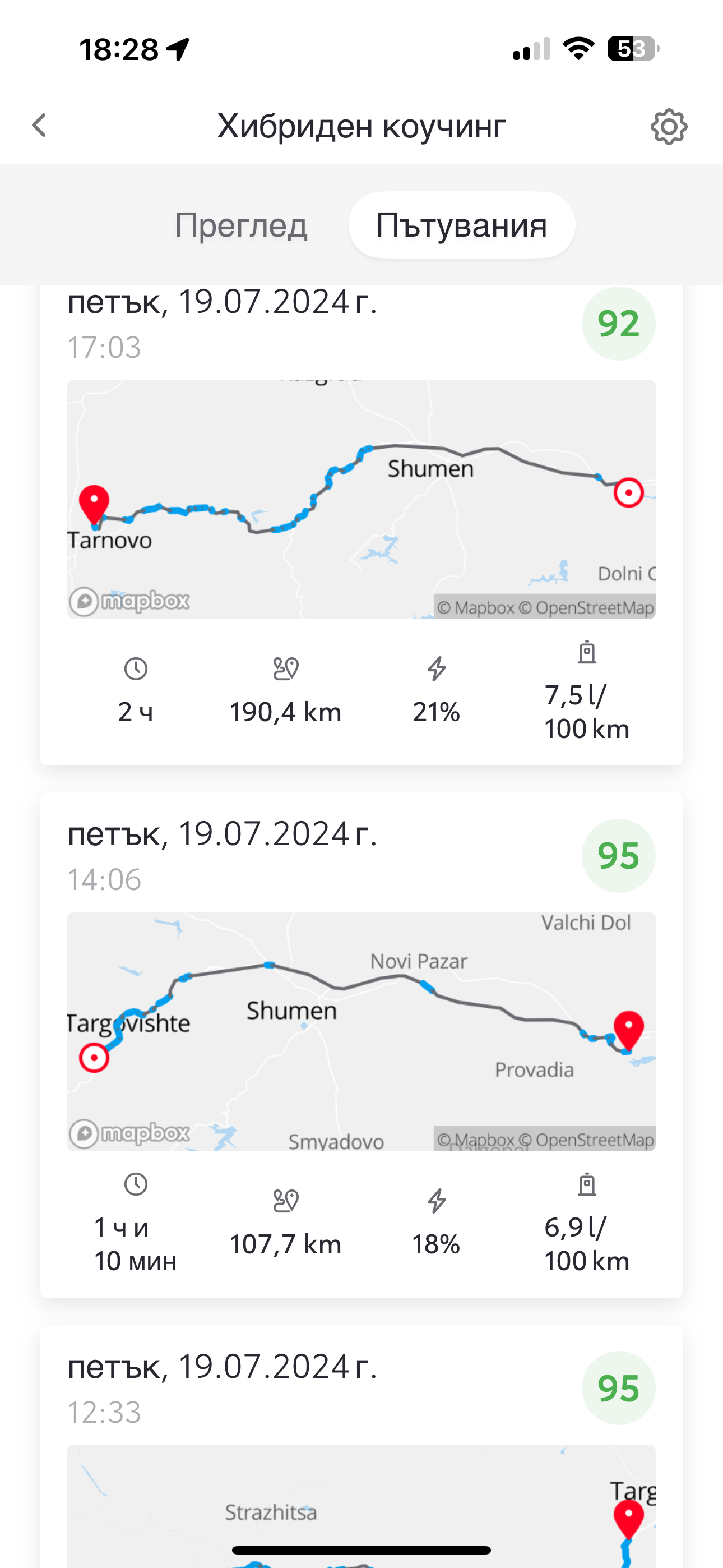
Task: Tap the start circle marker near Targovishte
Action: (94, 1057)
